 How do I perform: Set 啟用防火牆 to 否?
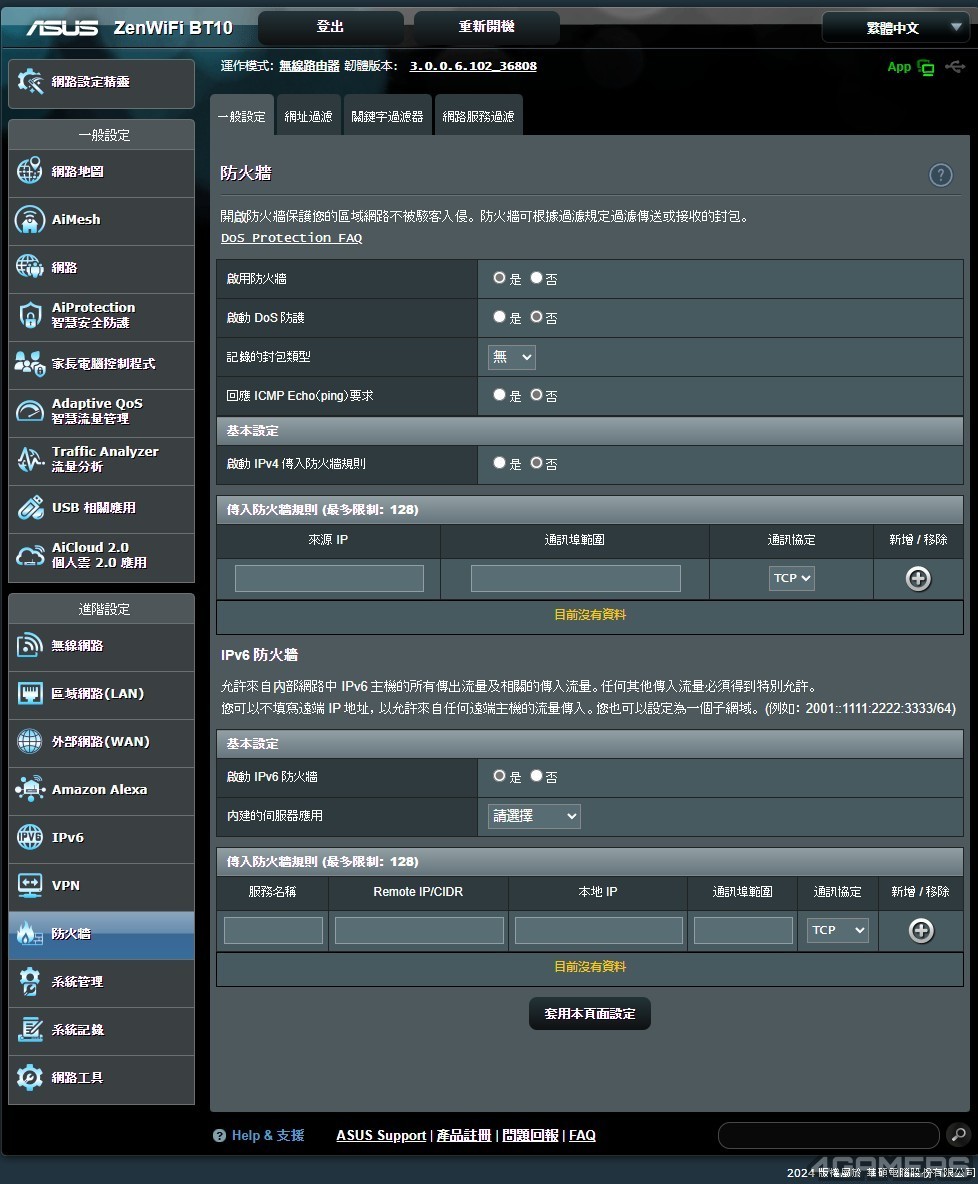tap(536, 278)
